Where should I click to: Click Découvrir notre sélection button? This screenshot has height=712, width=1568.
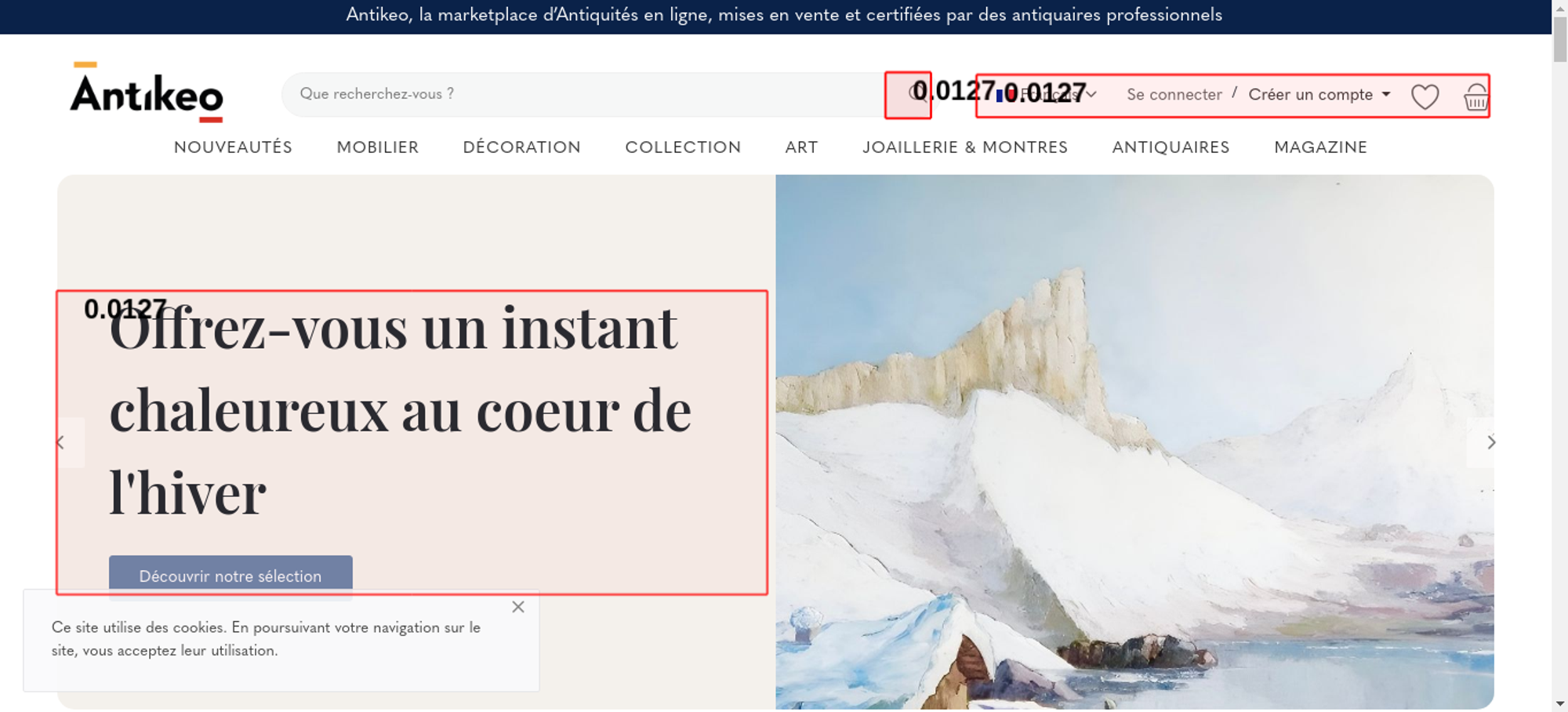(x=230, y=576)
